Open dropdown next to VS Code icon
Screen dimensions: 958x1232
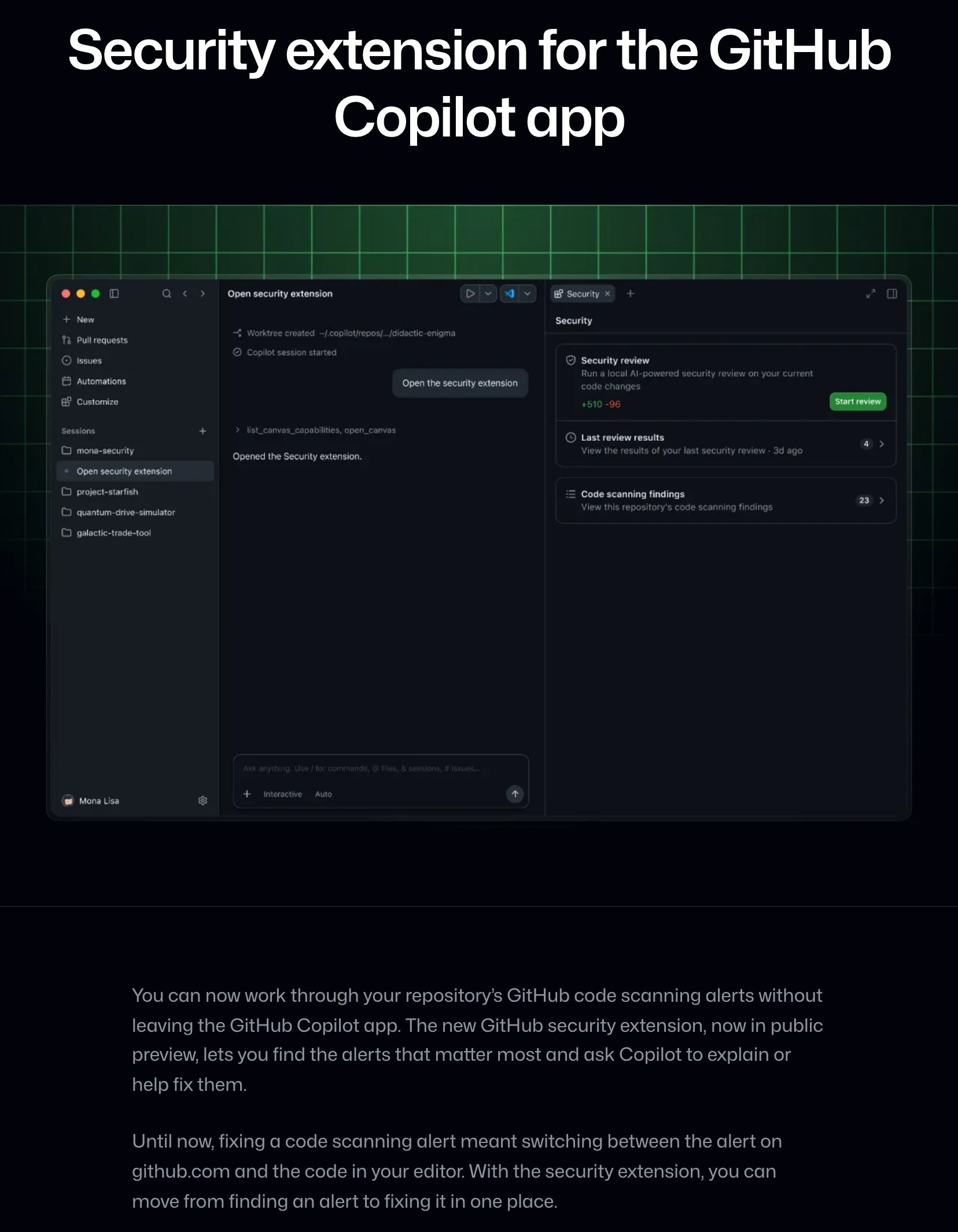click(x=528, y=294)
